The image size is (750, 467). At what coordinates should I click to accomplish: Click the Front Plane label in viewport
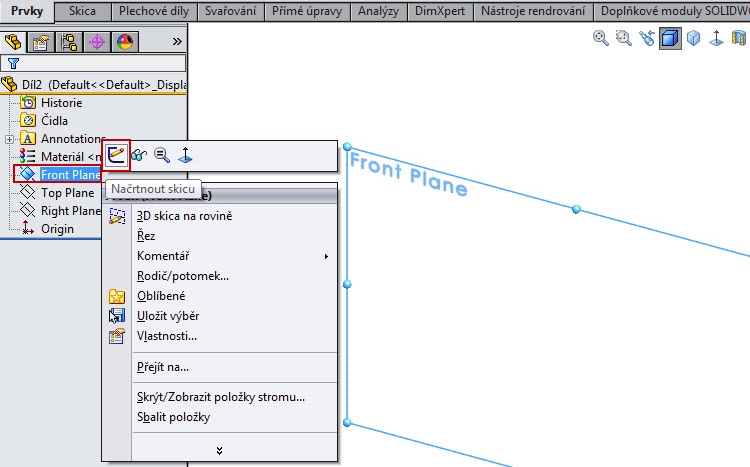tap(408, 175)
